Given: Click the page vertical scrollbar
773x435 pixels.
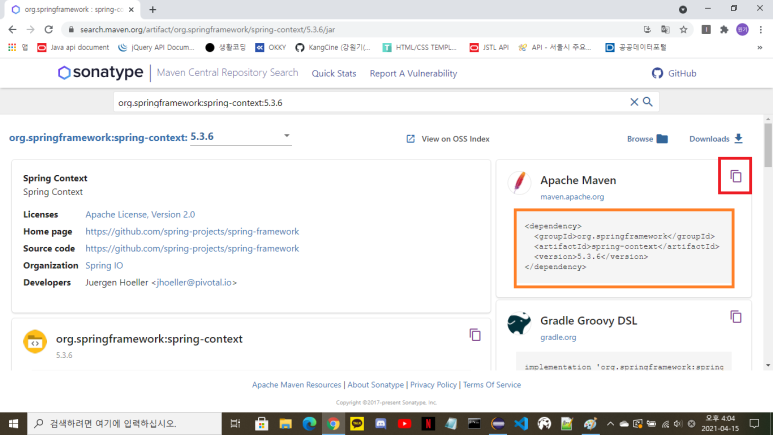Looking at the screenshot, I should (768, 145).
